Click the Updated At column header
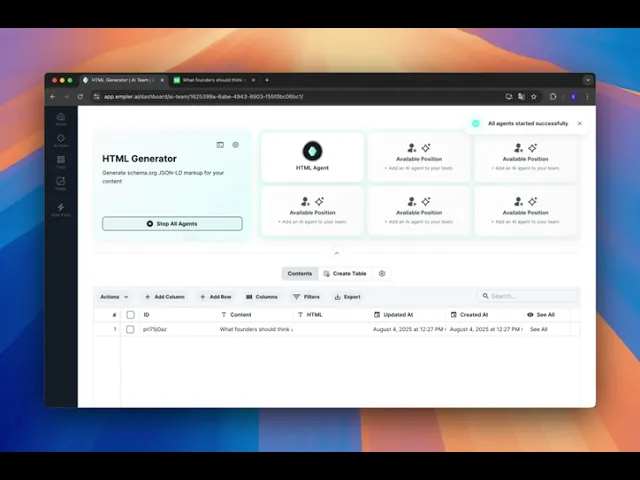This screenshot has width=640, height=480. (393, 315)
